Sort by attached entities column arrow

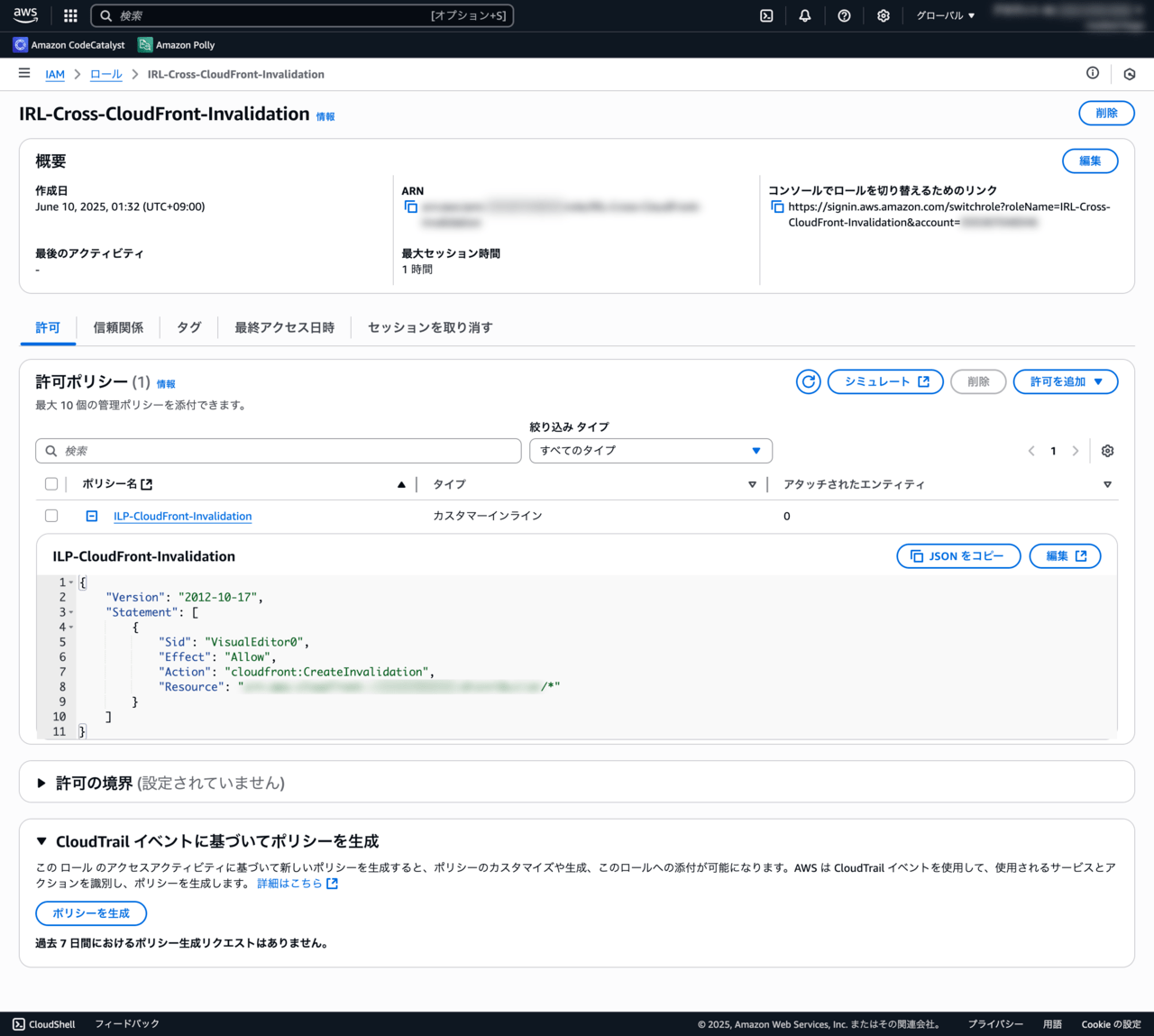[1107, 485]
